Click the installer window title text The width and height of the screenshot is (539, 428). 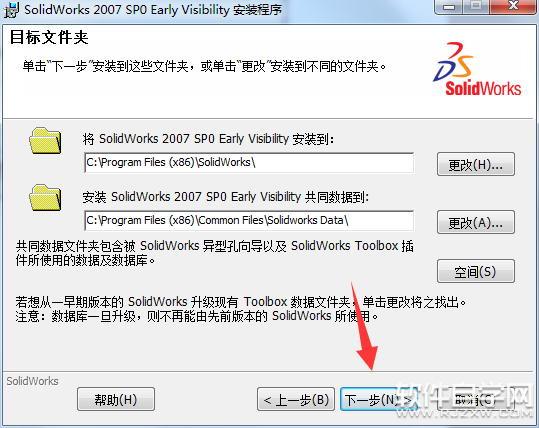[x=153, y=10]
